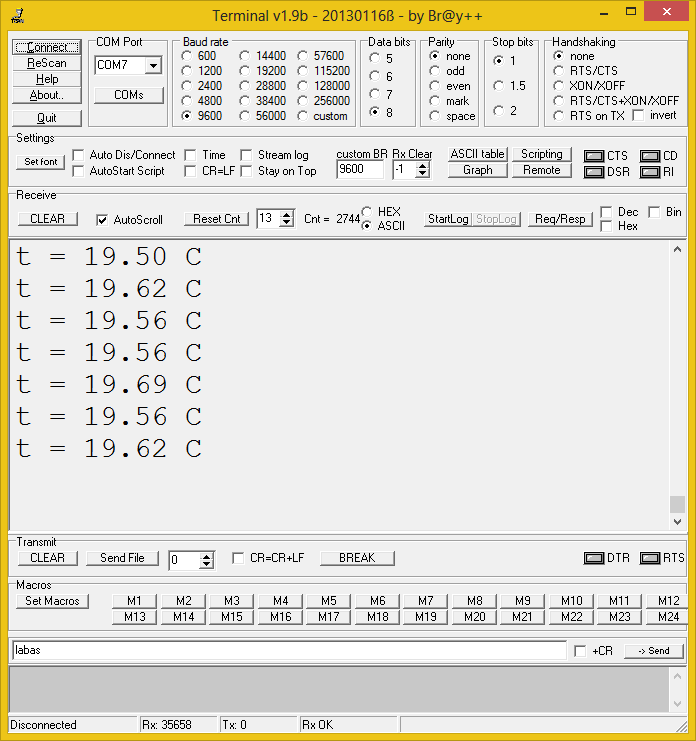Select 2 stop bits
696x741 pixels.
tap(498, 111)
